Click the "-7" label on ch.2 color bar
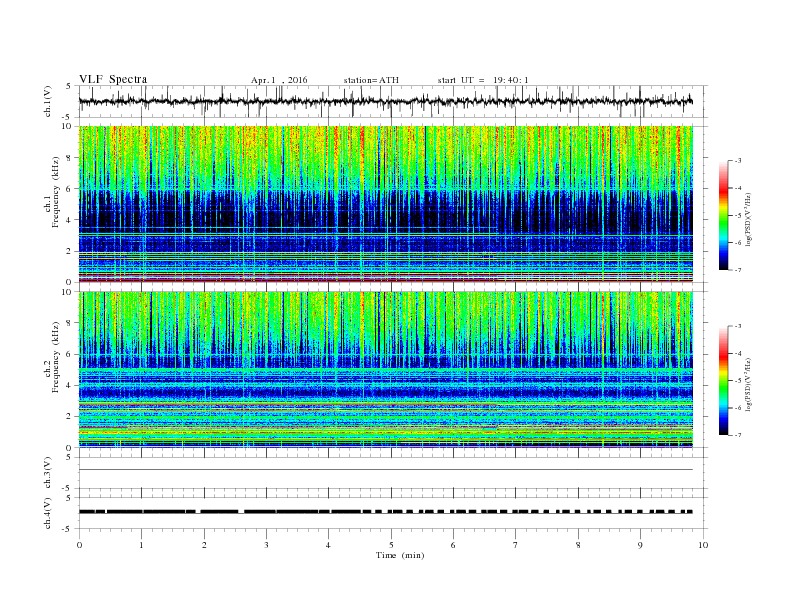 pos(738,435)
